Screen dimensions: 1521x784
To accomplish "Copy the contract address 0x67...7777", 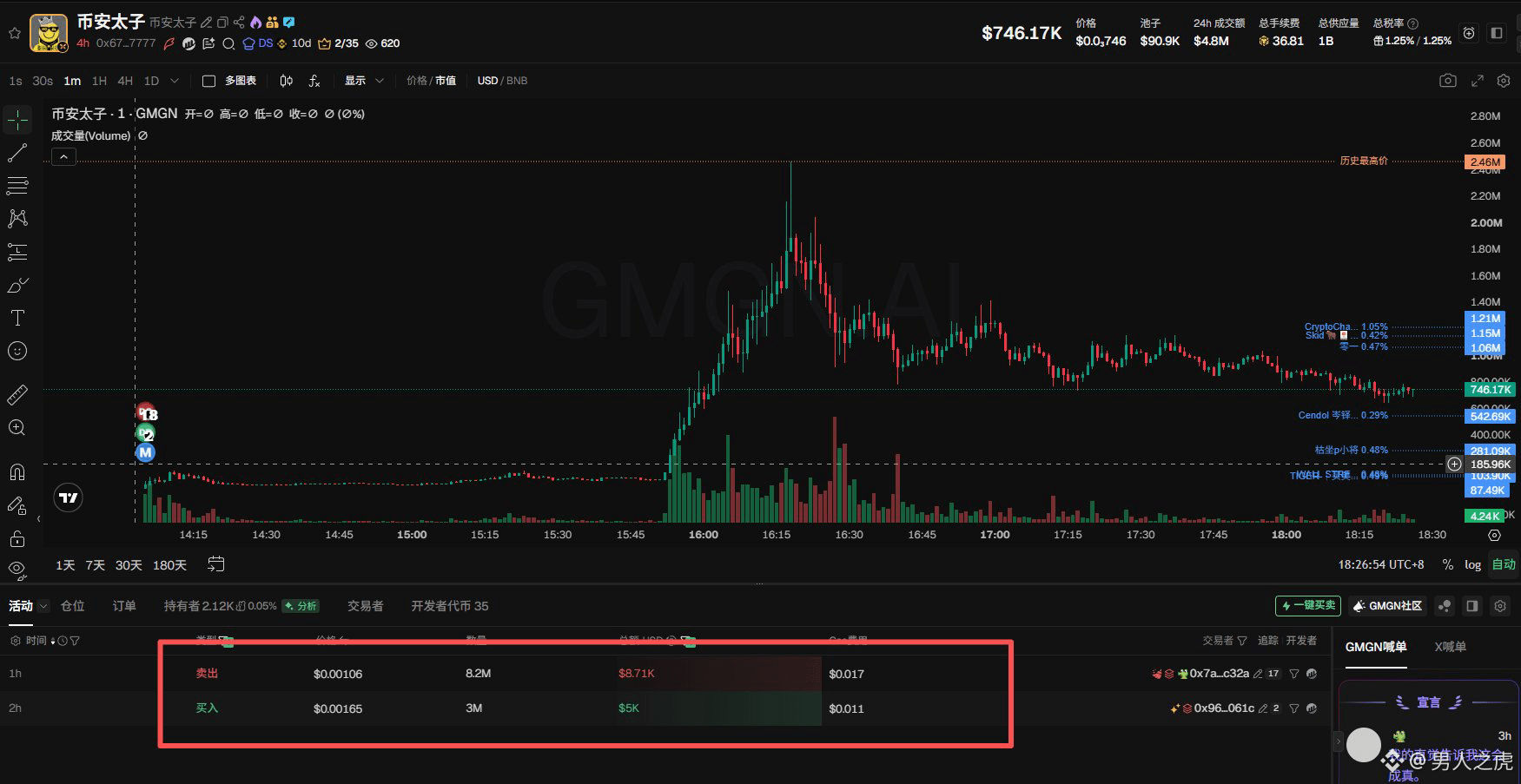I will (126, 43).
